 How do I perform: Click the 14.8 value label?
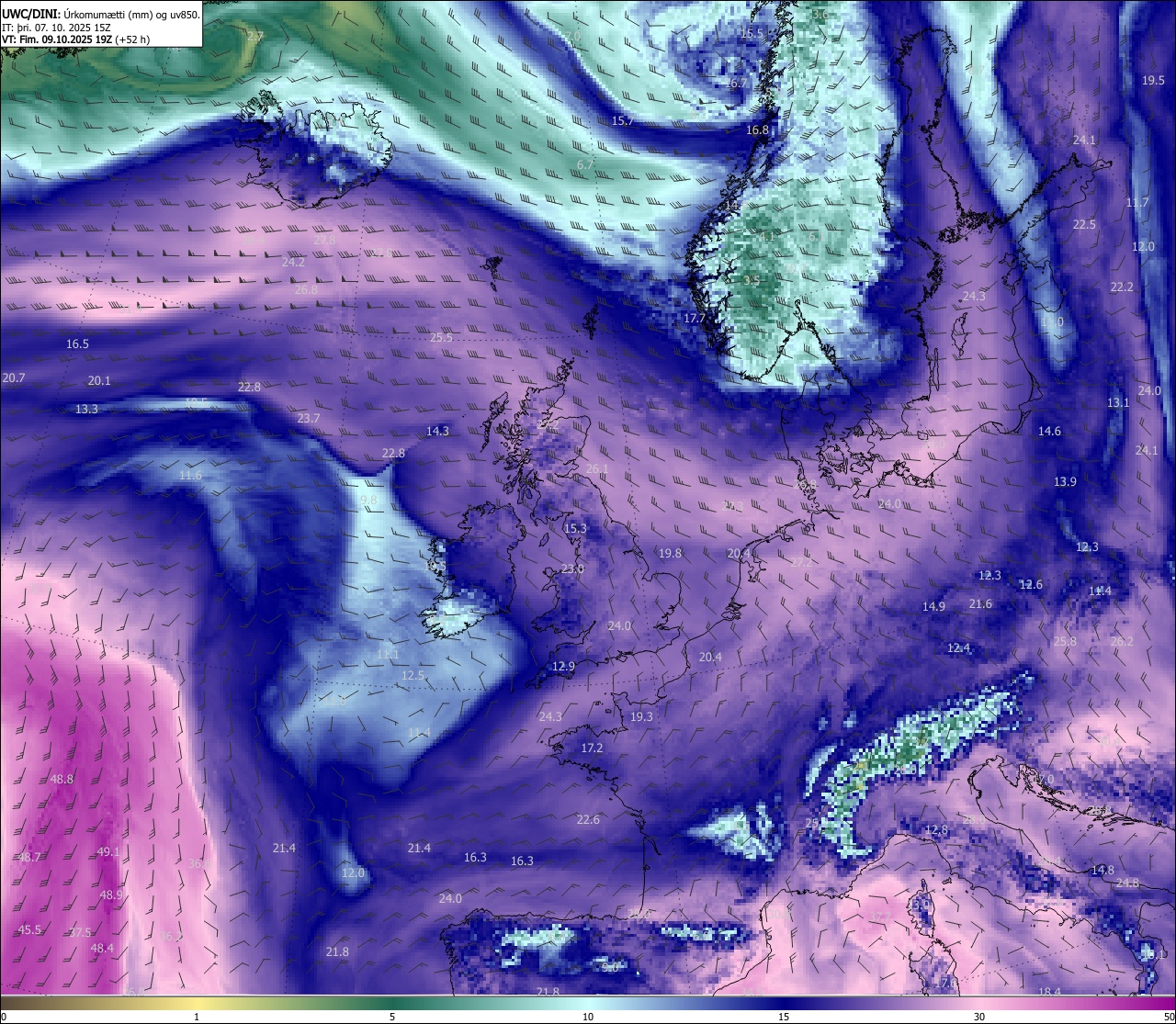coord(1102,871)
